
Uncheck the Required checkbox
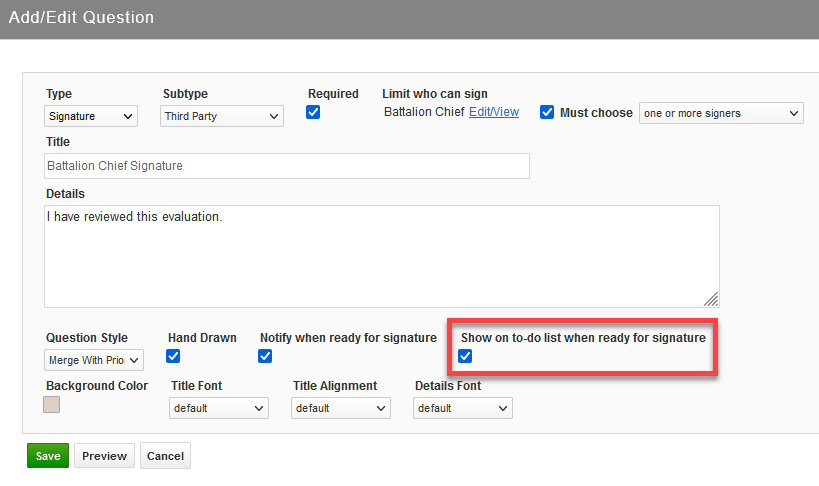[x=313, y=112]
